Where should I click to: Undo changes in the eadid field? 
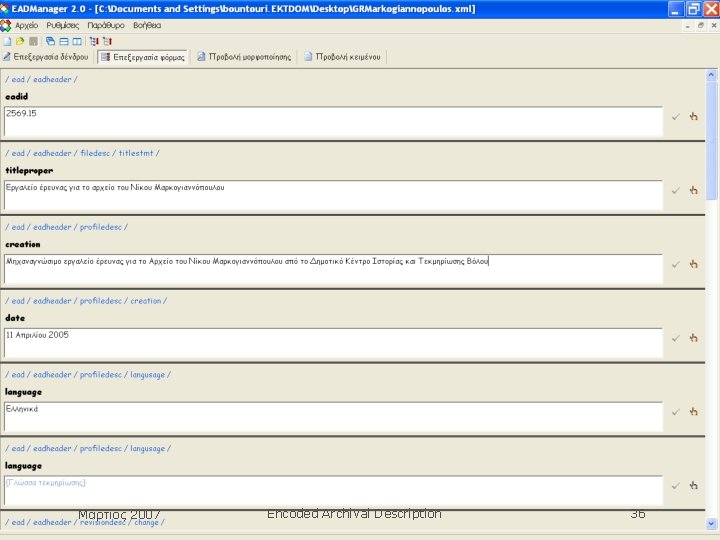(693, 117)
